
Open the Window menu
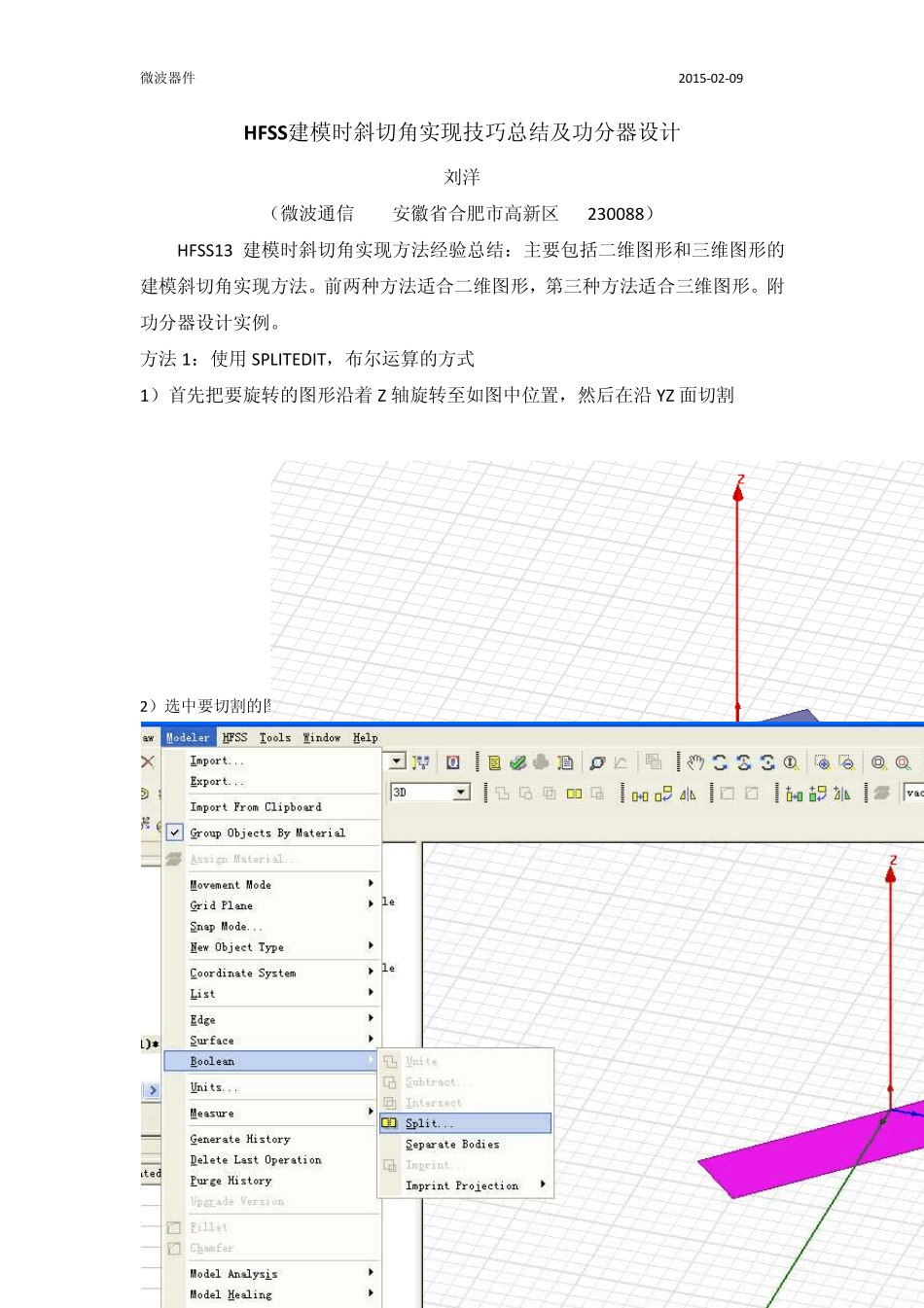321,738
